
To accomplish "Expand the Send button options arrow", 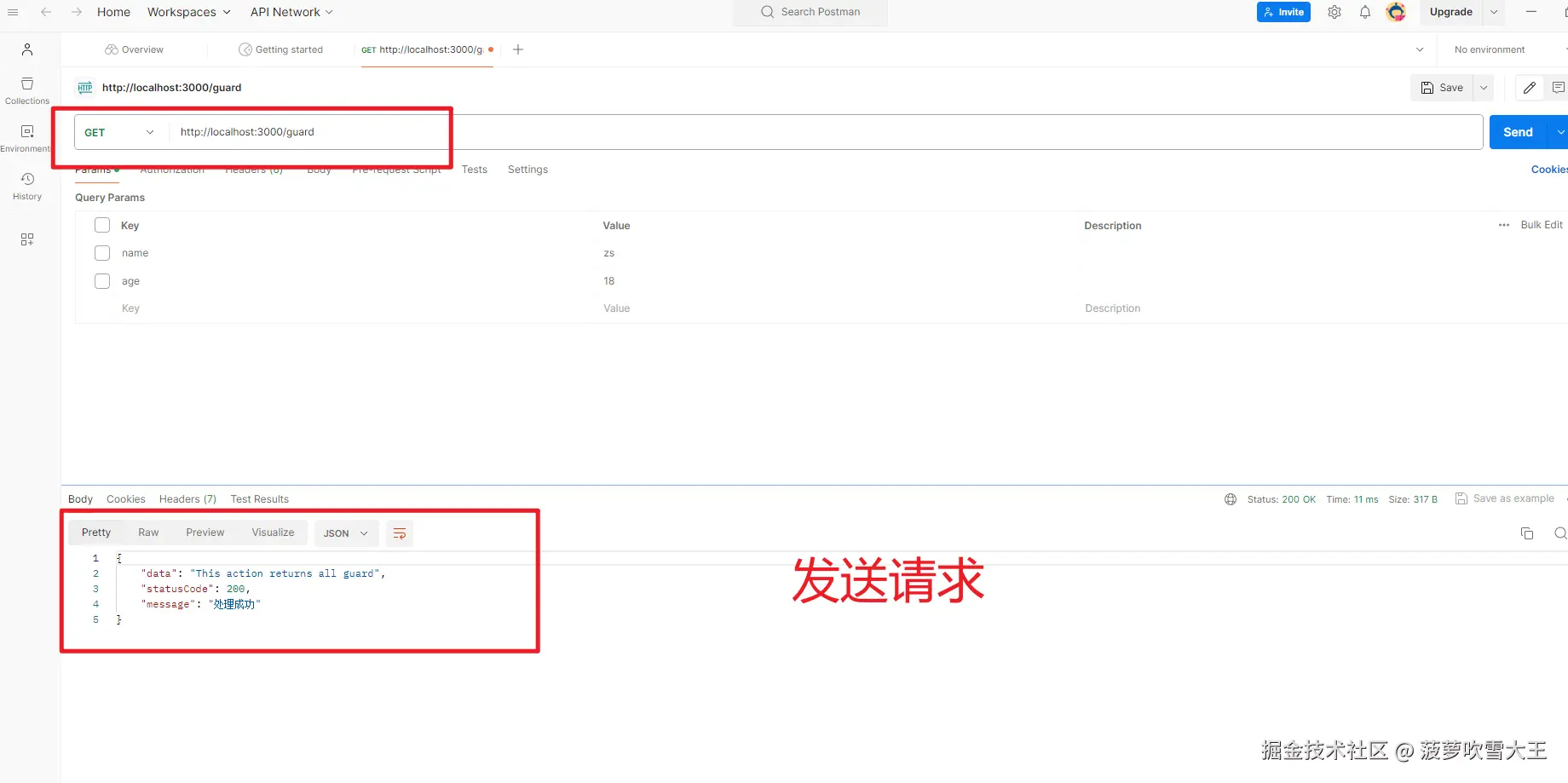I will pos(1560,131).
